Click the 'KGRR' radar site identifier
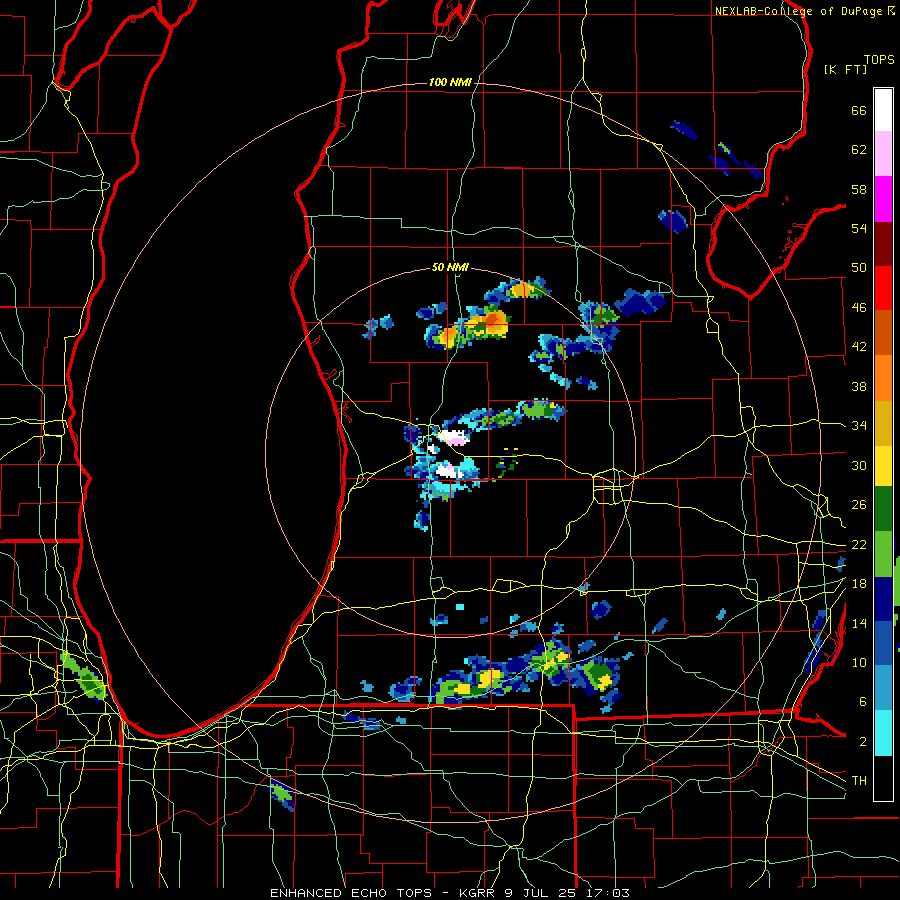The image size is (900, 900). tap(478, 893)
